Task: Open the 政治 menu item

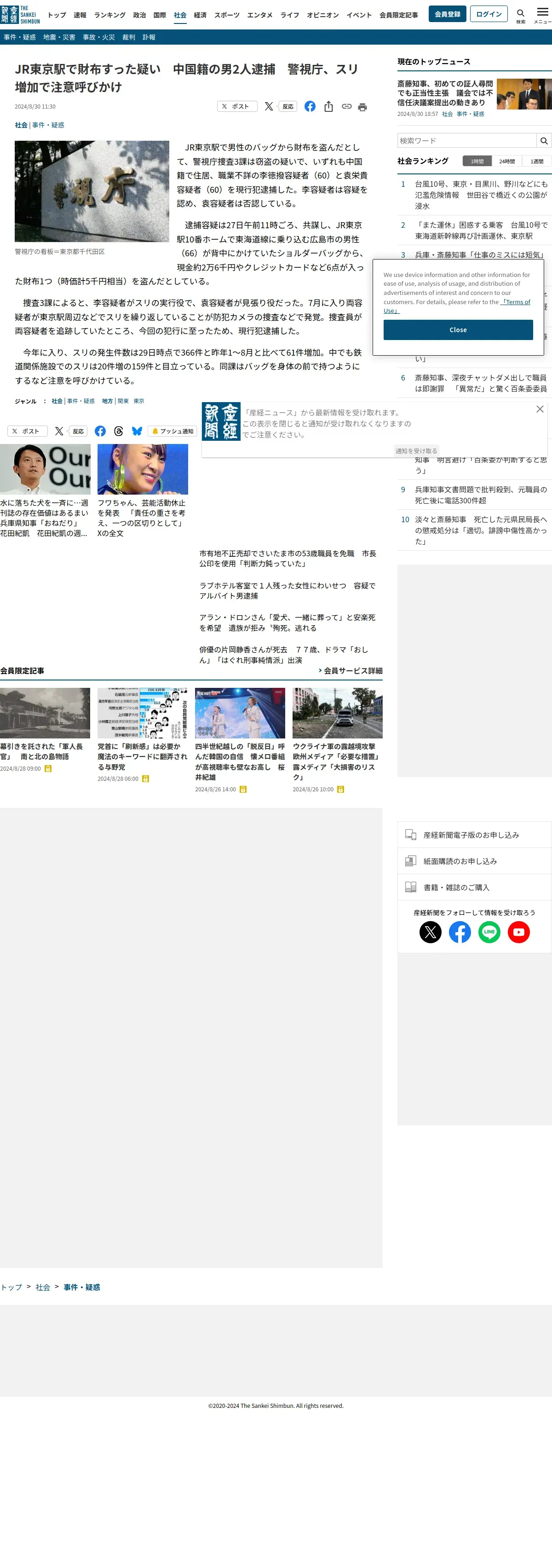Action: 139,15
